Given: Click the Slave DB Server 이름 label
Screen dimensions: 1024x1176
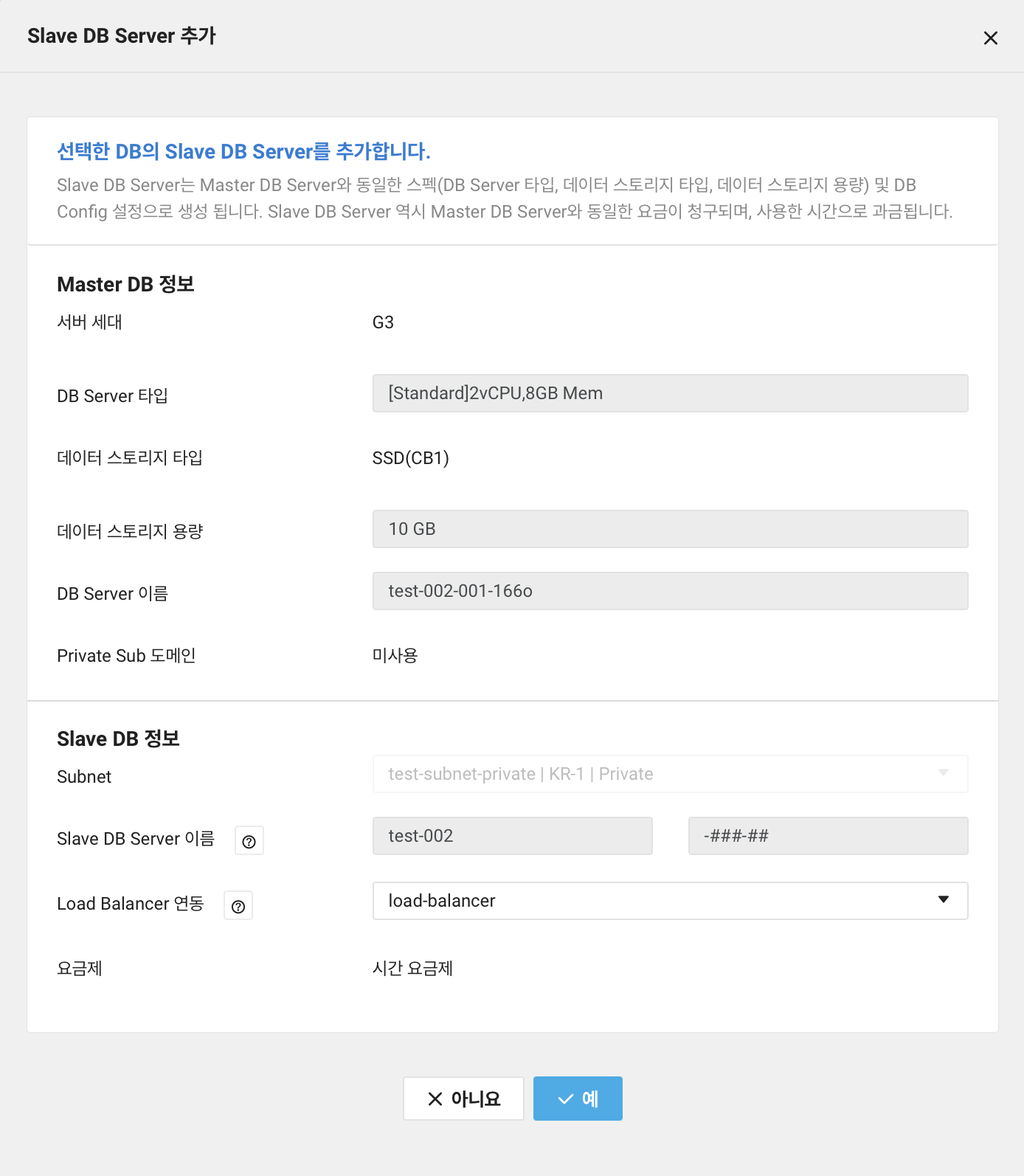Looking at the screenshot, I should [x=136, y=839].
